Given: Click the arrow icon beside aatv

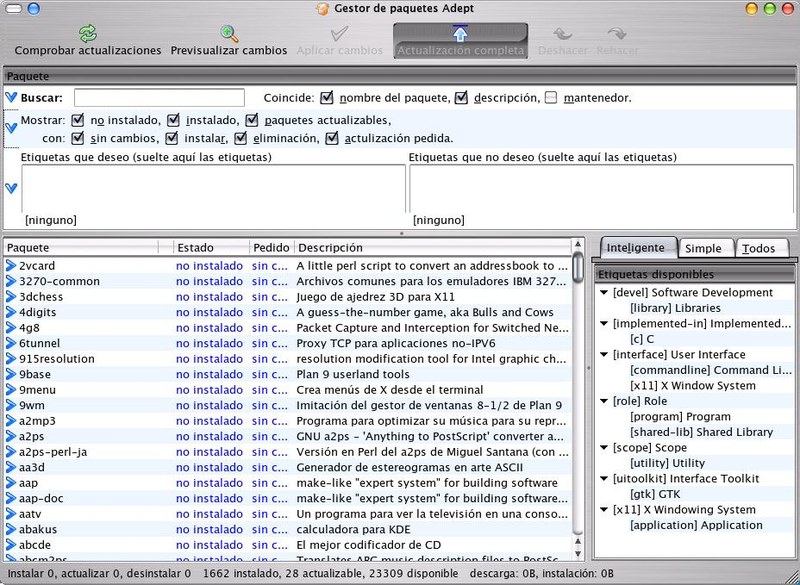Looking at the screenshot, I should [11, 514].
